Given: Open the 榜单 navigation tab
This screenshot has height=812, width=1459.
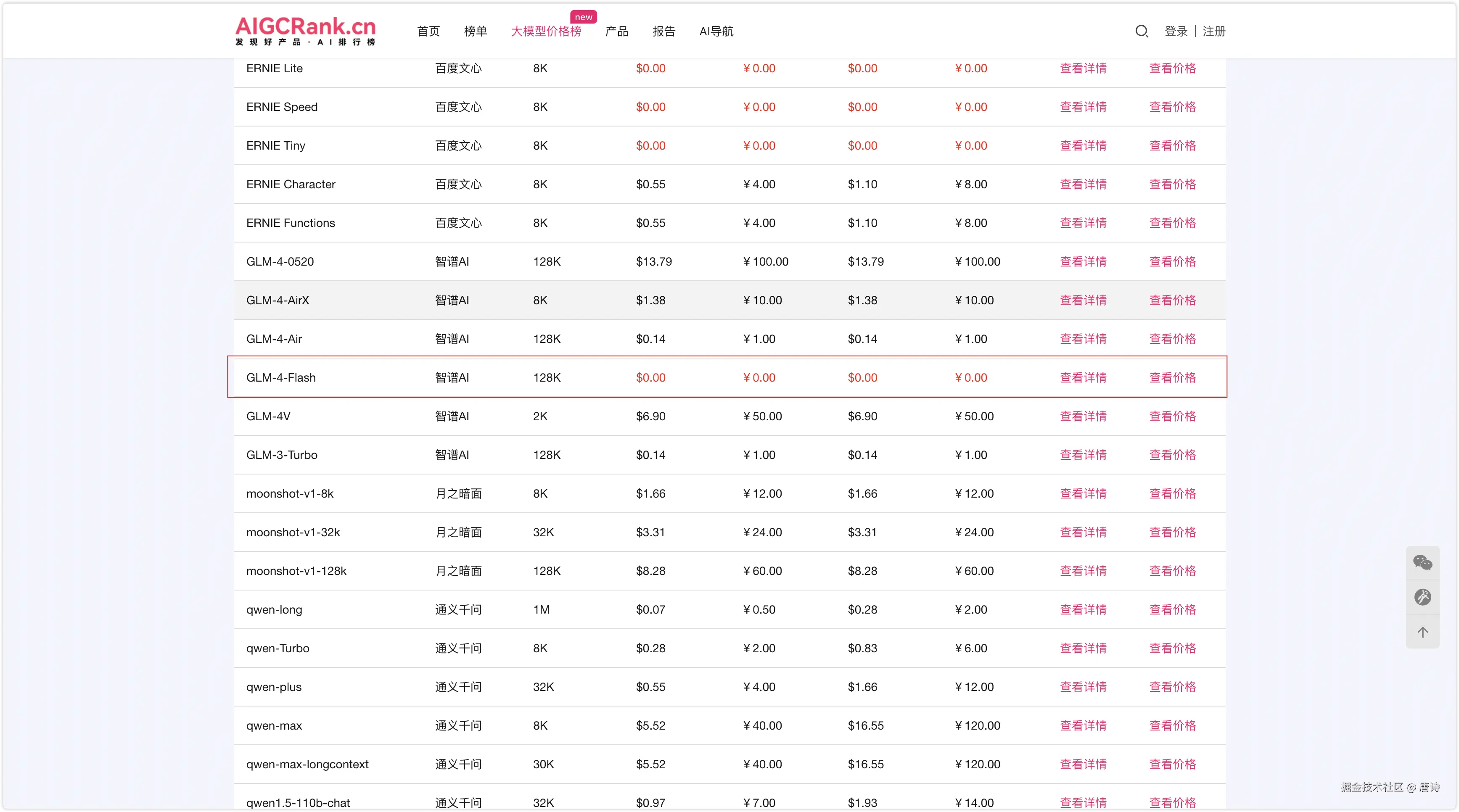Looking at the screenshot, I should [x=475, y=31].
